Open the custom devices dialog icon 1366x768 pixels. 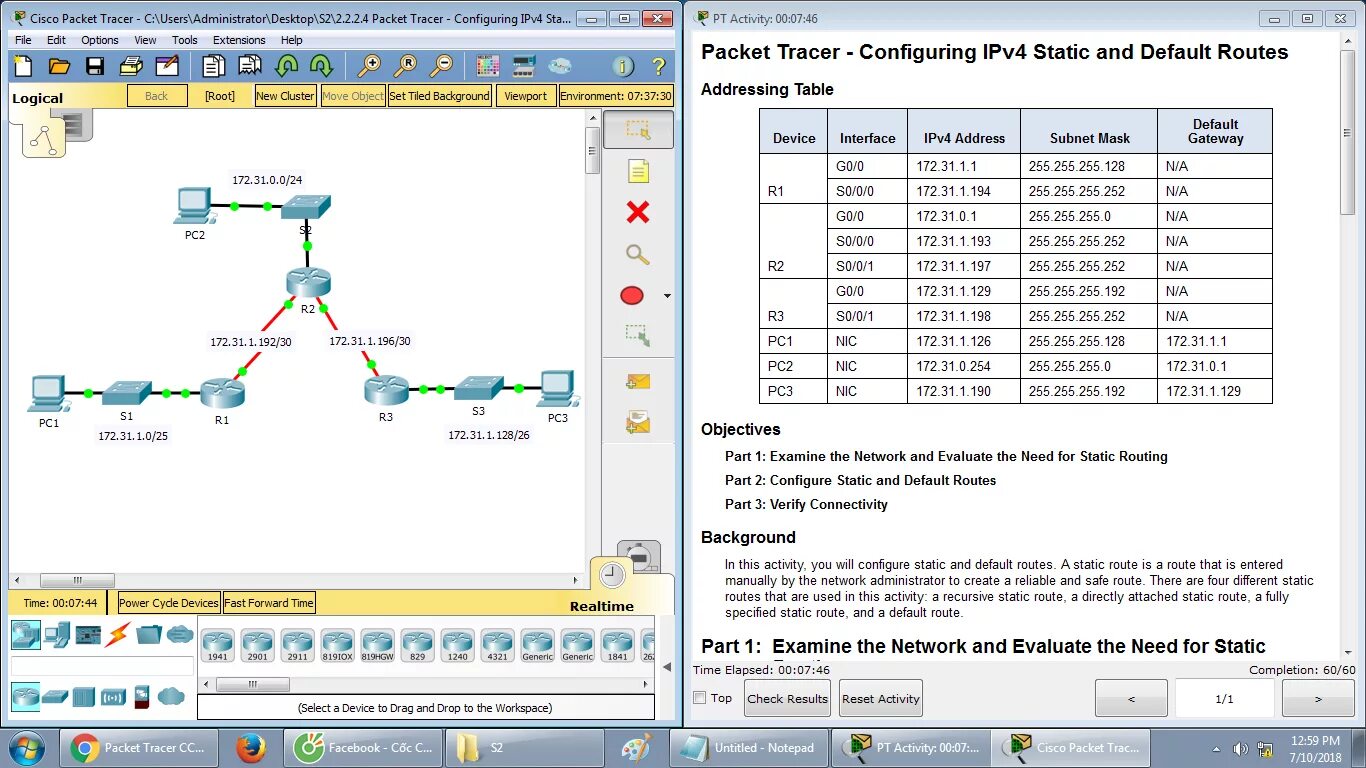pyautogui.click(x=524, y=67)
